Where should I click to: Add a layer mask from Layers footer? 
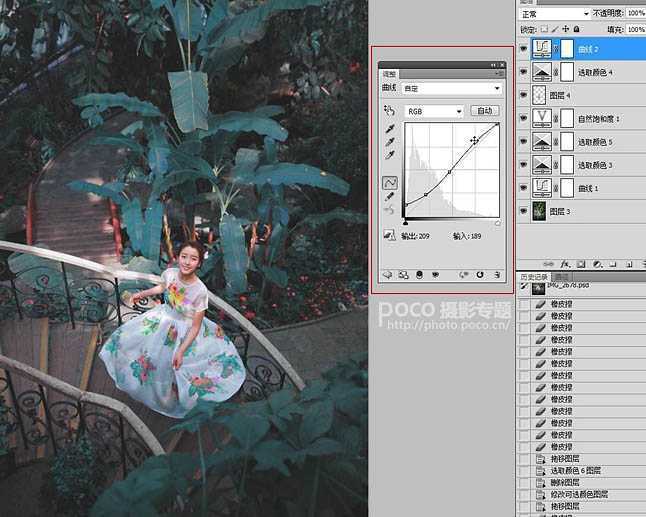coord(581,264)
